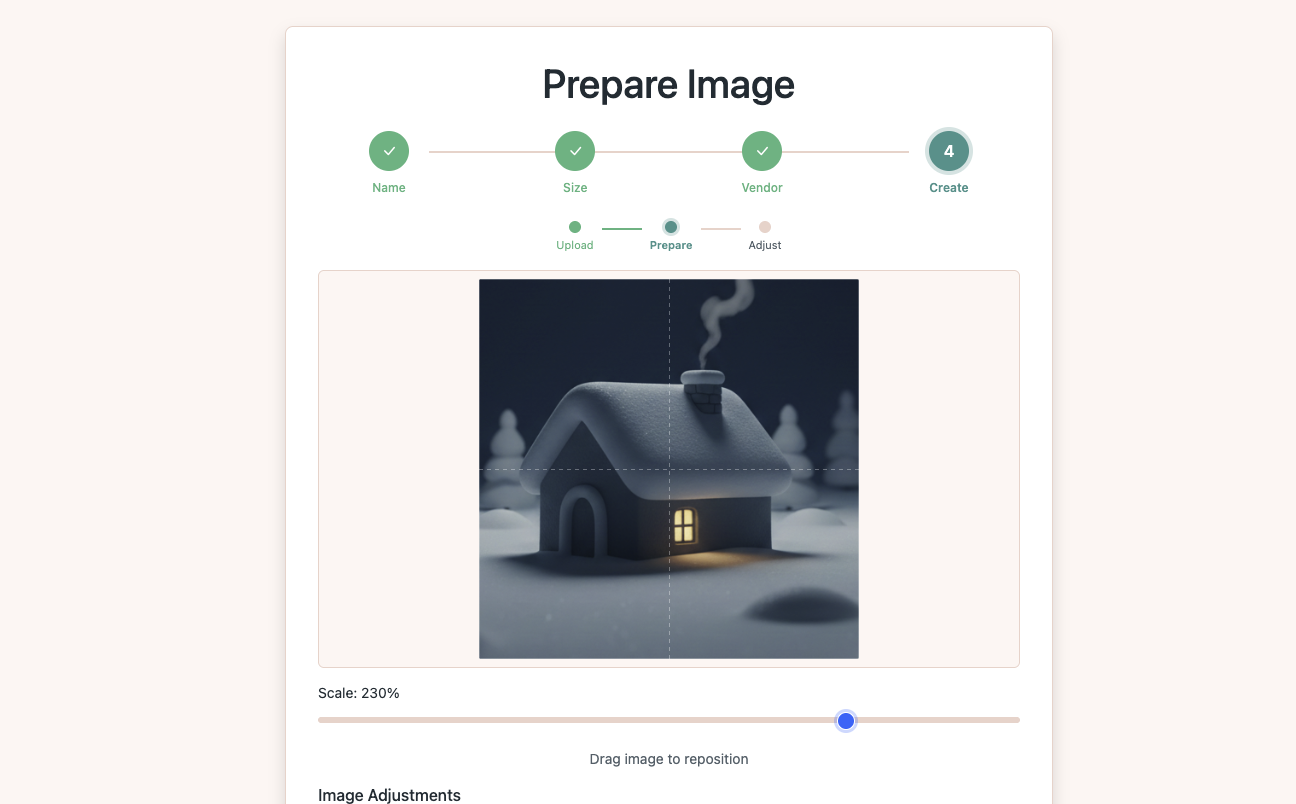The height and width of the screenshot is (804, 1296).
Task: Click the green Upload progress dot
Action: [575, 227]
